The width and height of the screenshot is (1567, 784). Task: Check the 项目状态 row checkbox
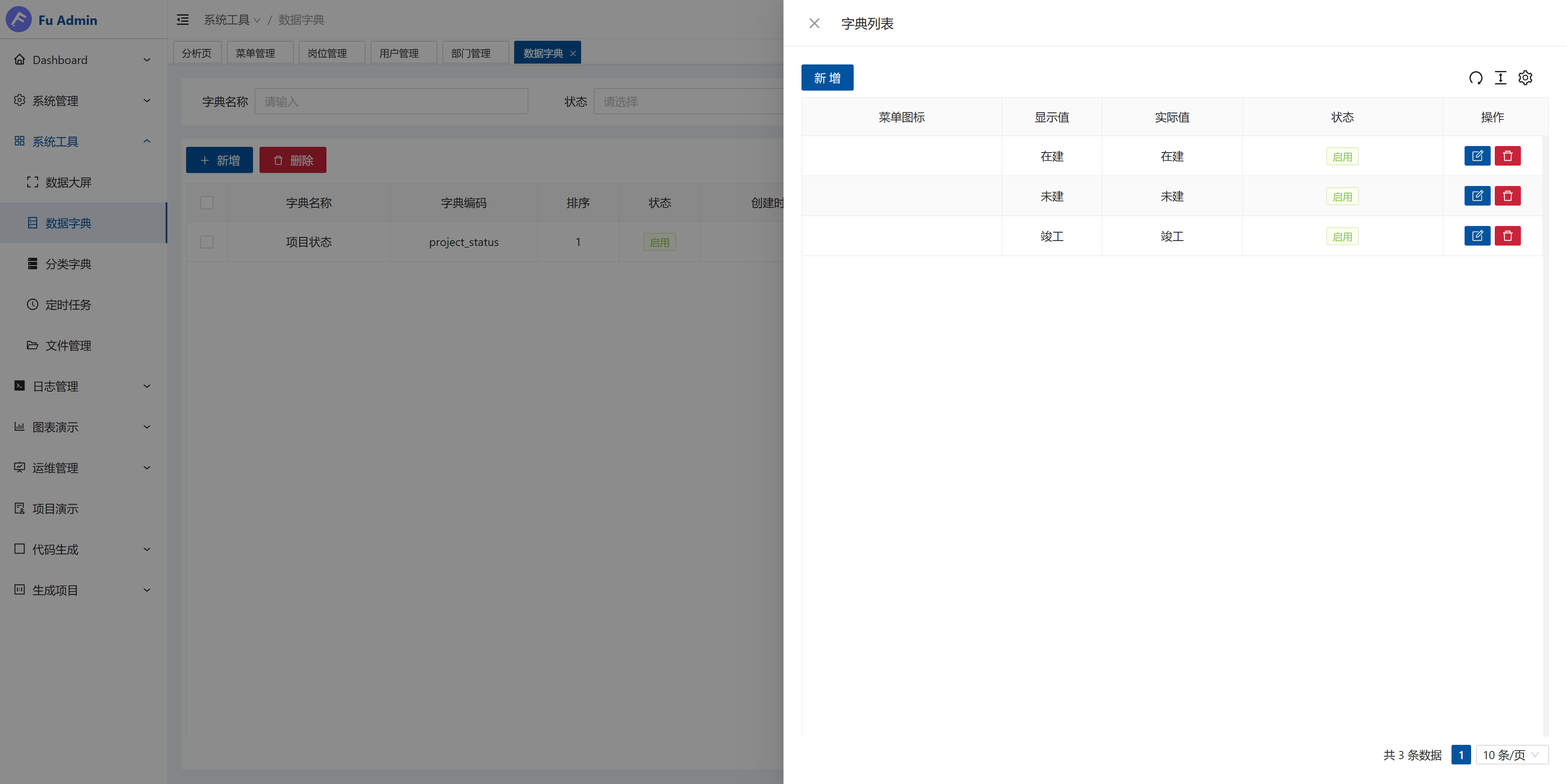click(207, 242)
